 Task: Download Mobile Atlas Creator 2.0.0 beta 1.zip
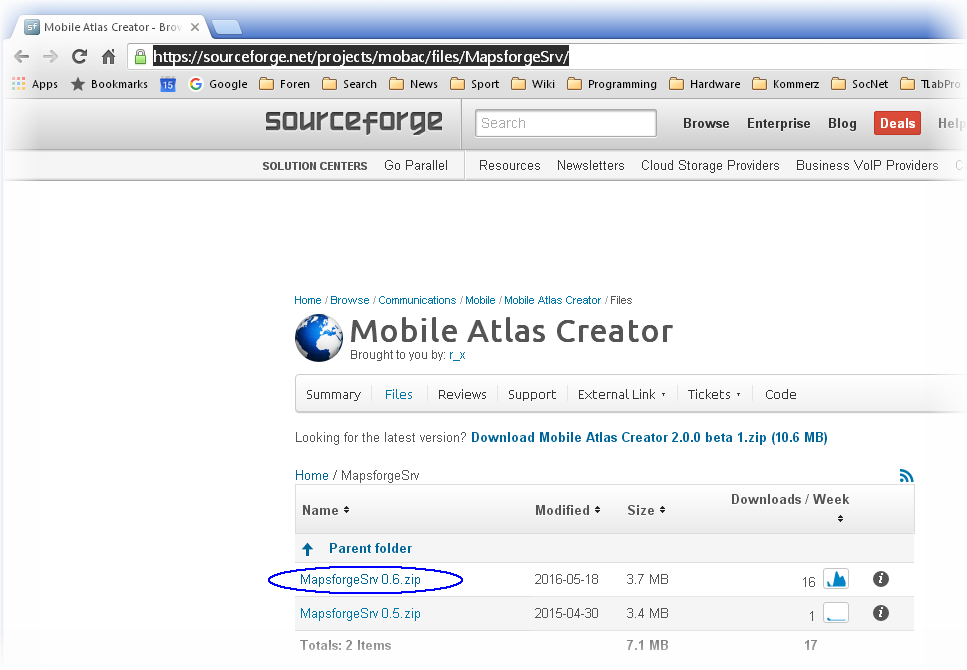coord(649,438)
